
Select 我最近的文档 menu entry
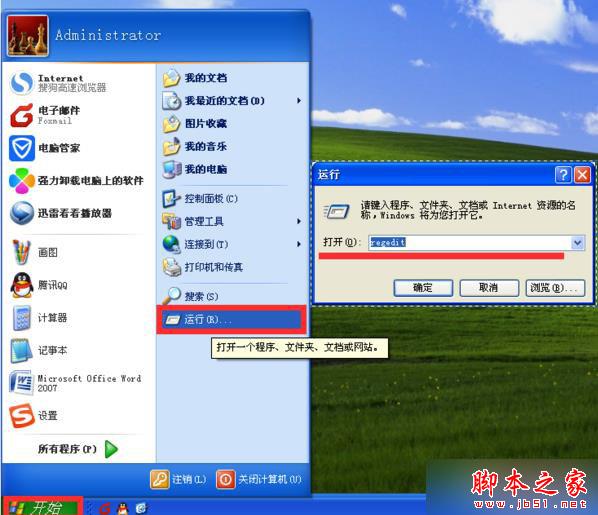[231, 101]
